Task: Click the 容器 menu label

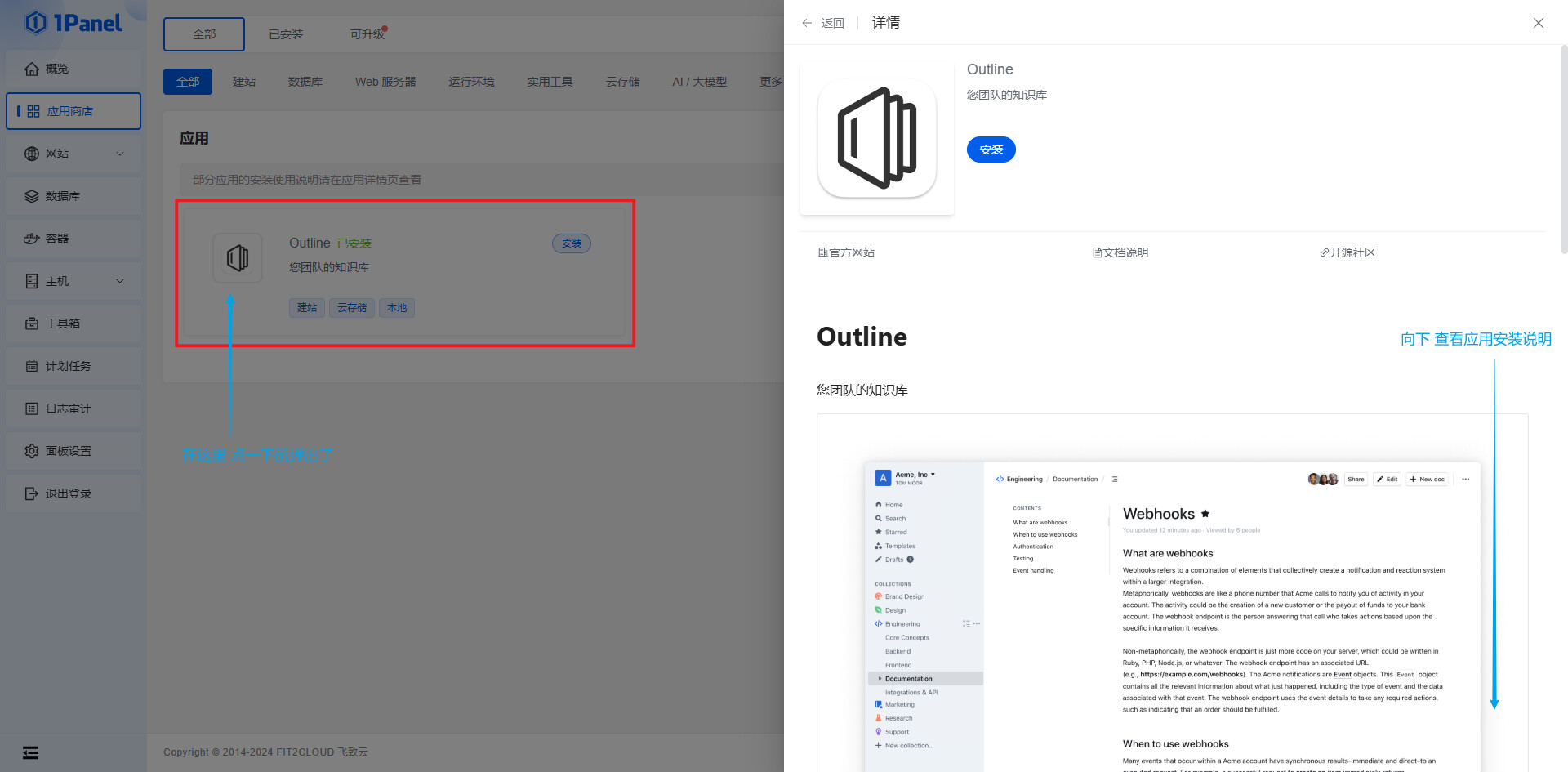Action: 57,239
